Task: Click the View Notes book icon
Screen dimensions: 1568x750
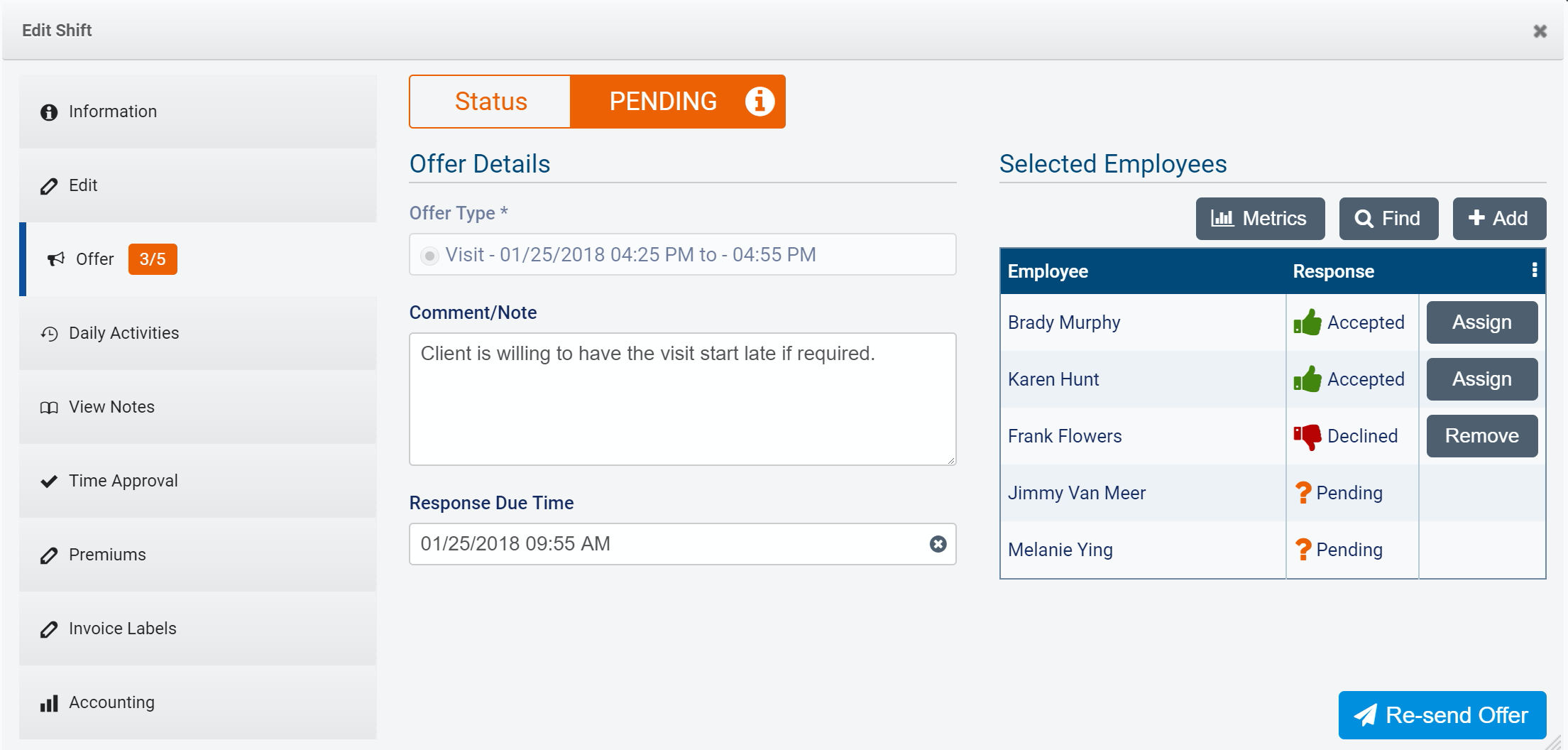Action: click(48, 407)
